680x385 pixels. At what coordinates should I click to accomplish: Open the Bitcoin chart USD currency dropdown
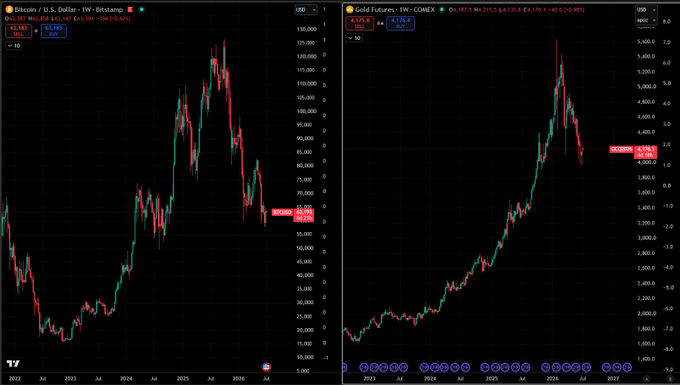[306, 10]
